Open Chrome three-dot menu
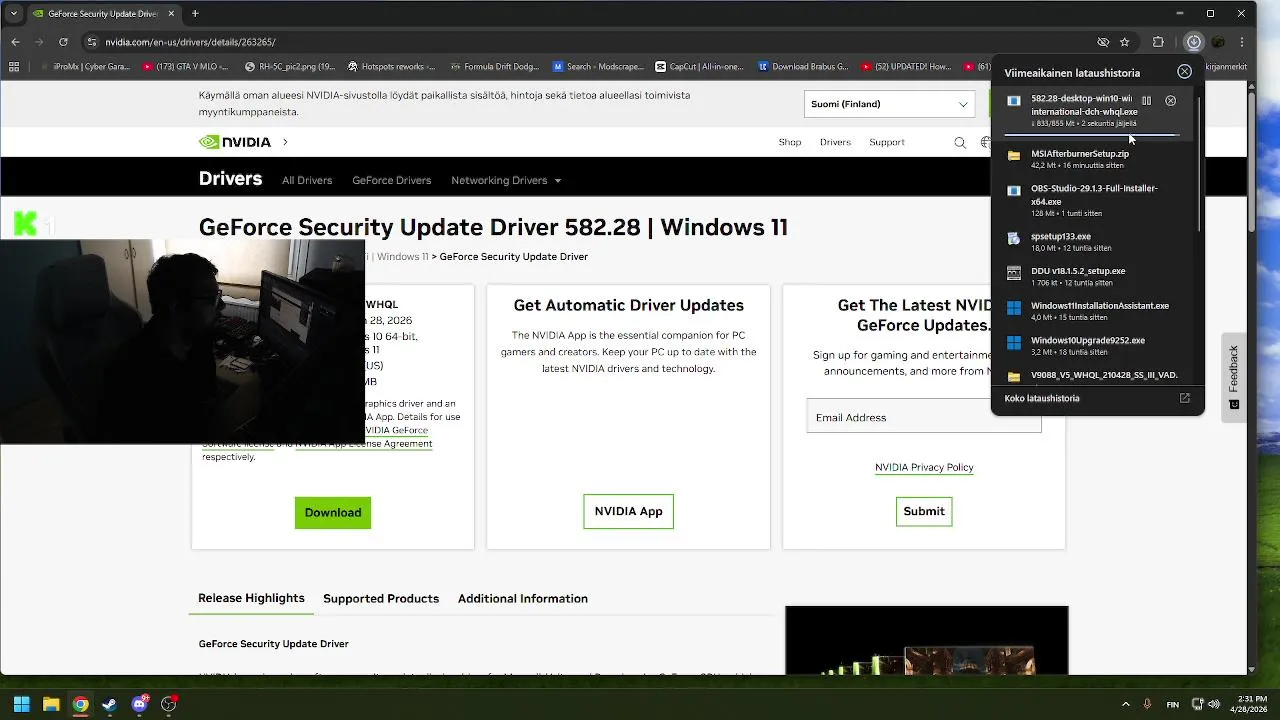Image resolution: width=1280 pixels, height=720 pixels. point(1242,42)
